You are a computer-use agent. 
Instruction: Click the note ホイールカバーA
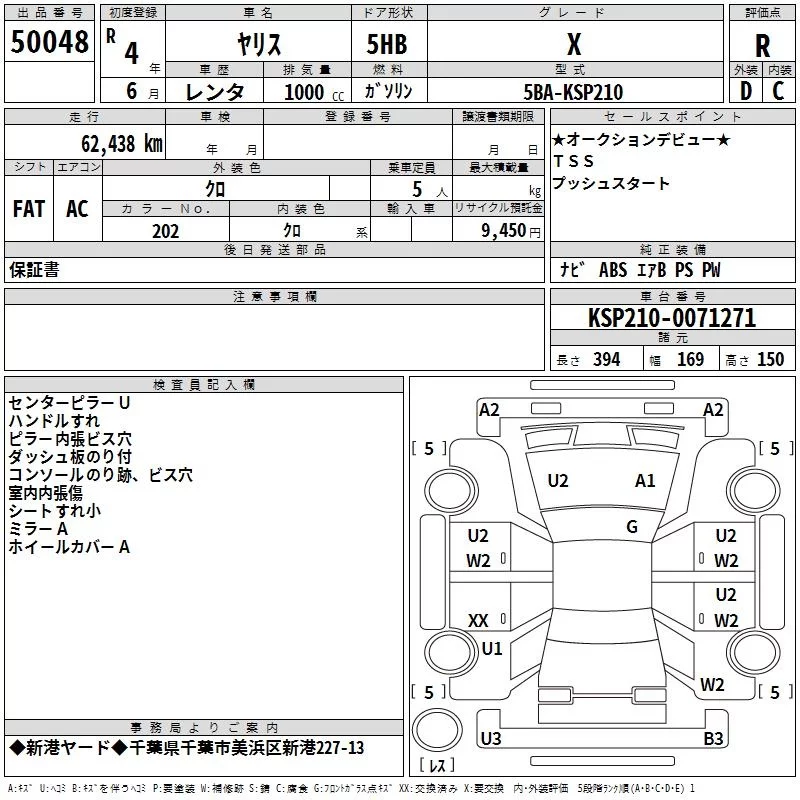pyautogui.click(x=69, y=547)
